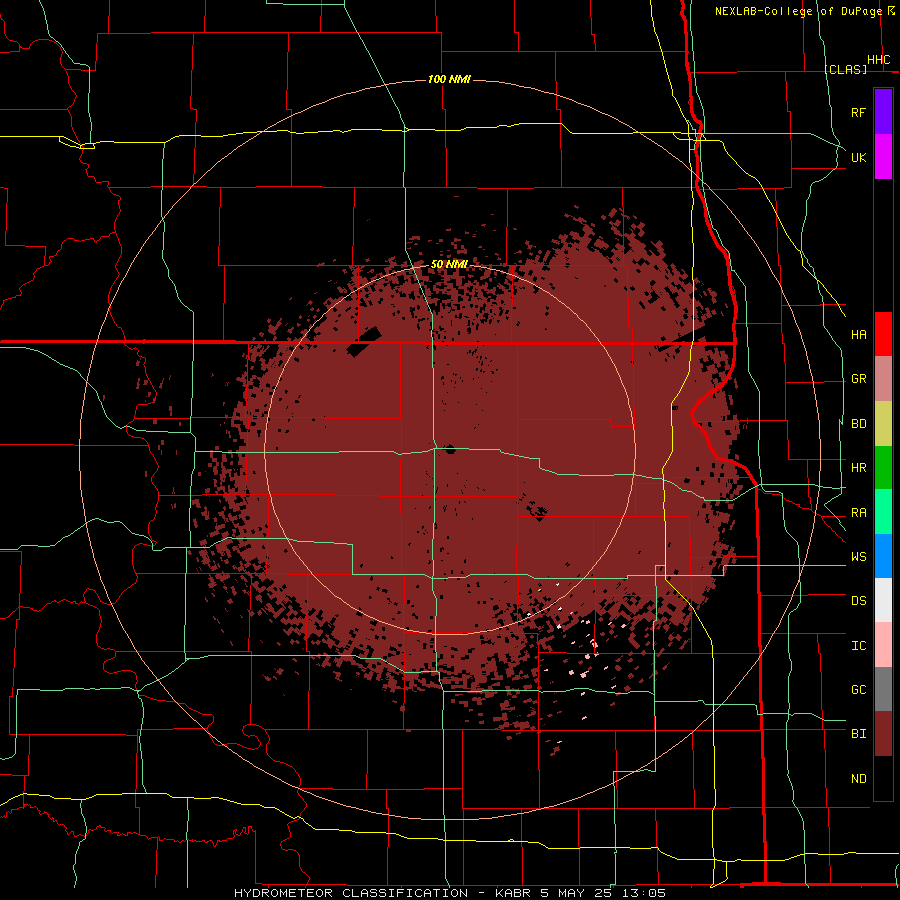Click the 'HA' legend label
Image resolution: width=900 pixels, height=900 pixels.
click(x=859, y=335)
